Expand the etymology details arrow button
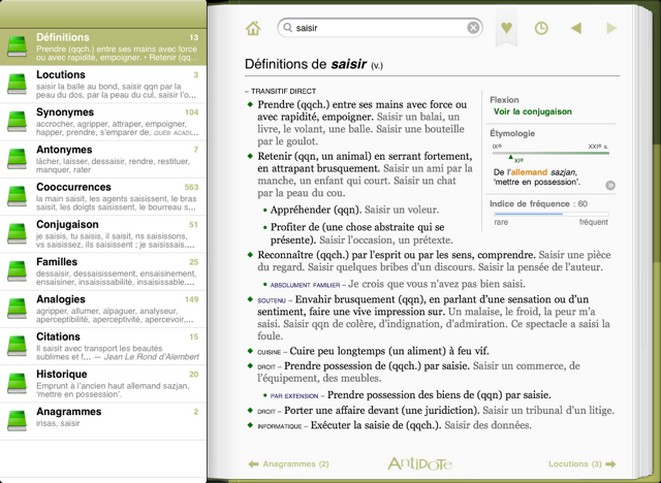Screen dimensions: 661x483 610,185
